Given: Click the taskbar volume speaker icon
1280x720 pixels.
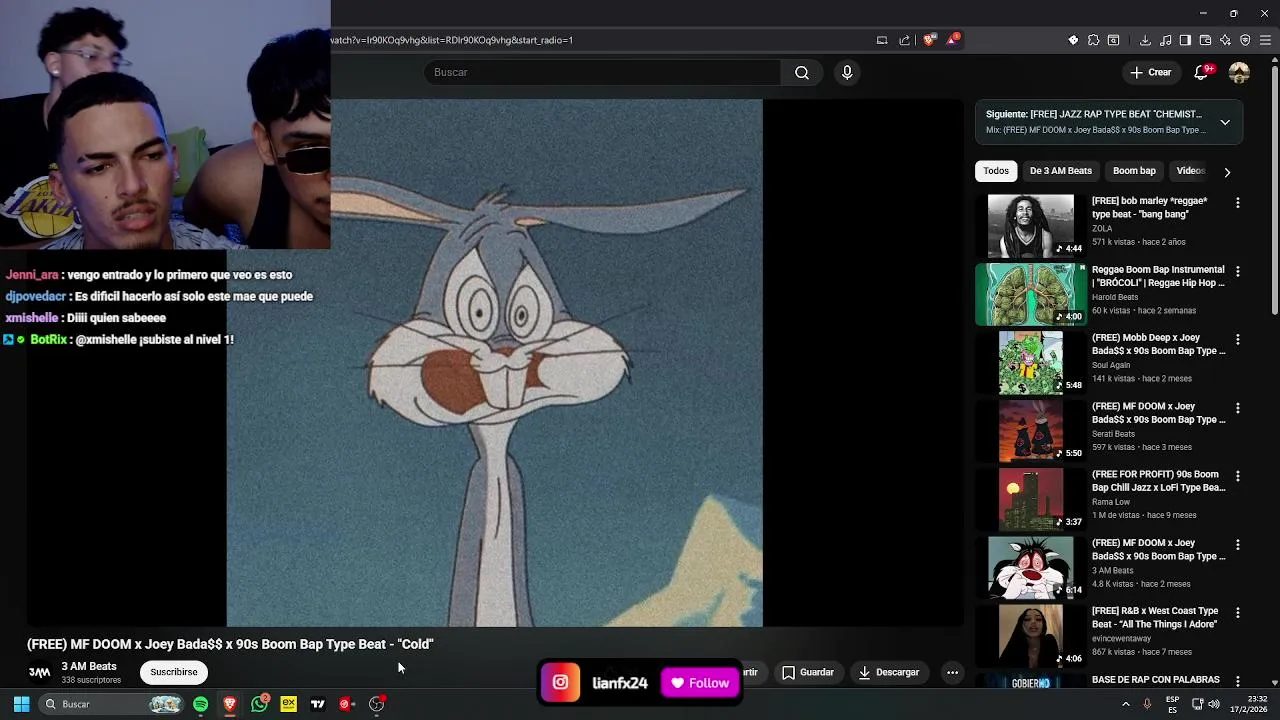Looking at the screenshot, I should pyautogui.click(x=1214, y=704).
